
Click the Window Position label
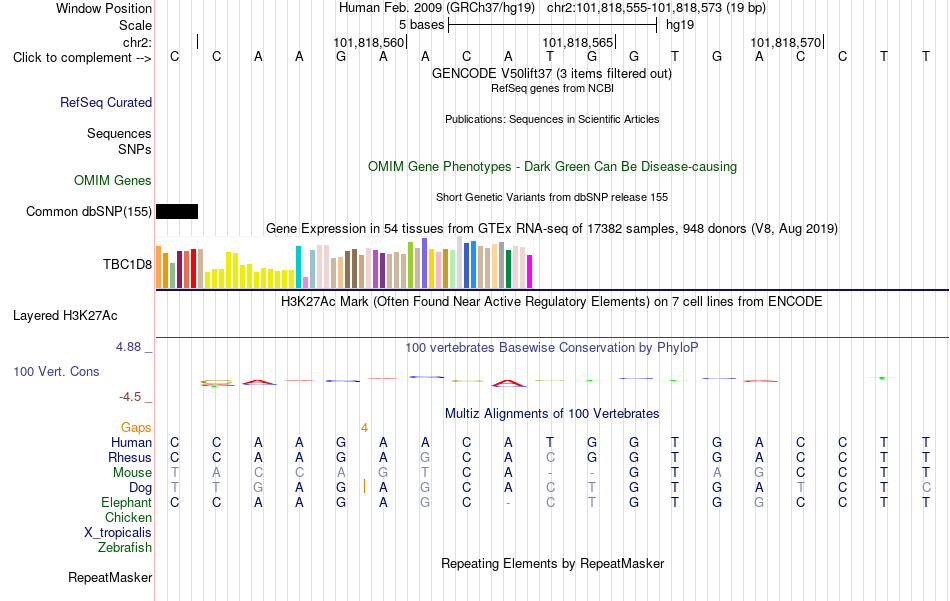(x=104, y=8)
